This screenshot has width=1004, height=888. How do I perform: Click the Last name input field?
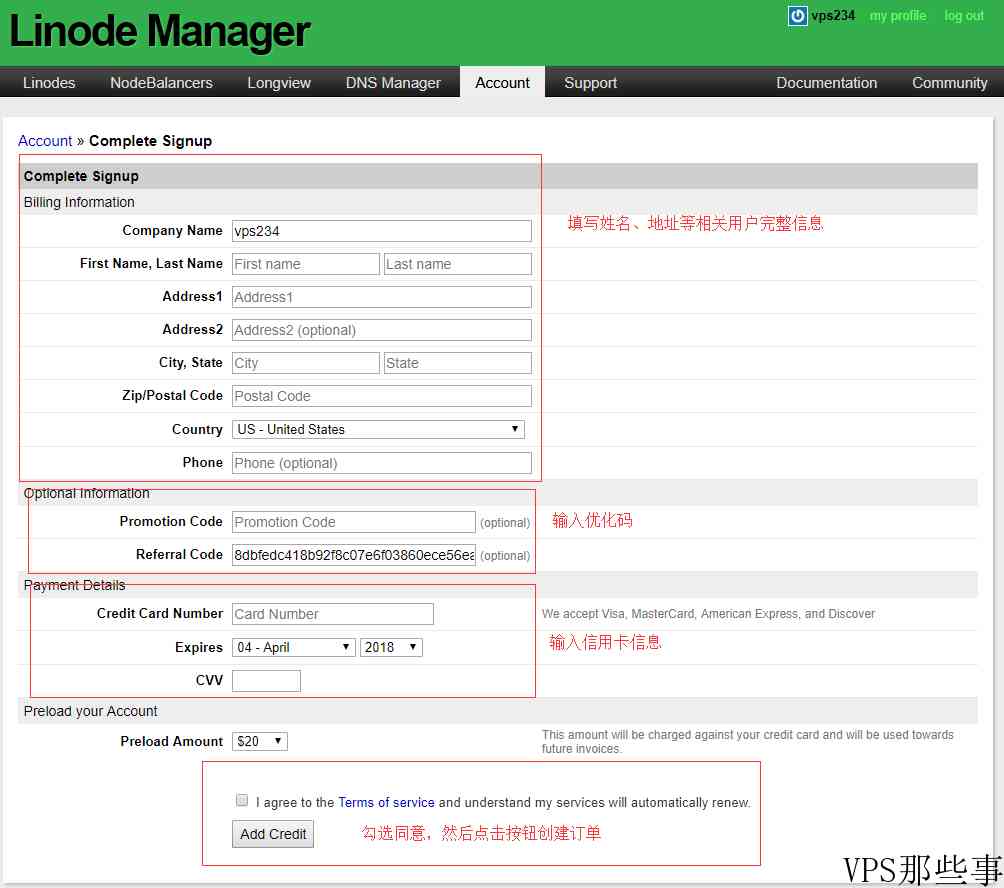458,264
